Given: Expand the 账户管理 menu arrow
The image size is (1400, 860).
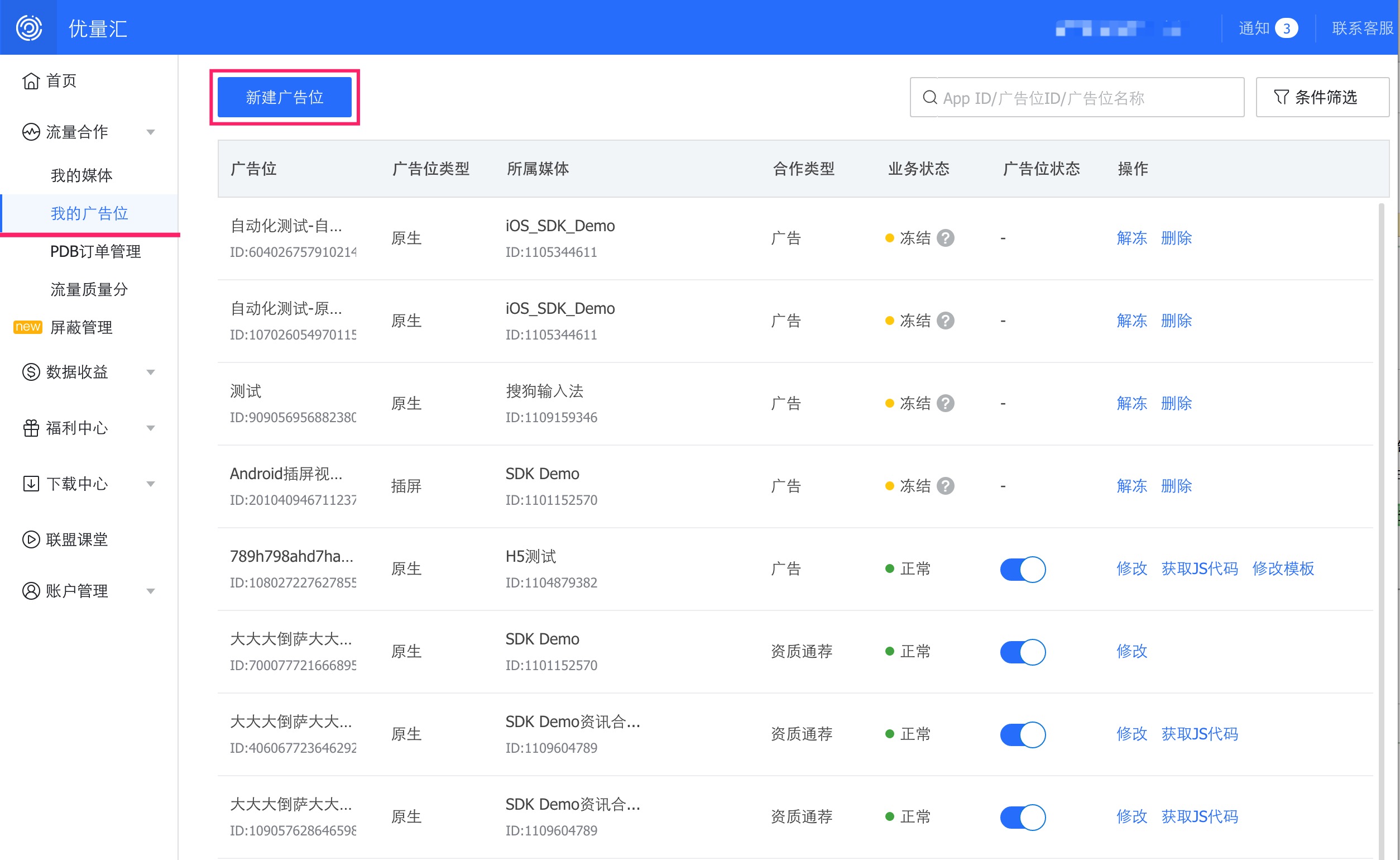Looking at the screenshot, I should coord(151,591).
